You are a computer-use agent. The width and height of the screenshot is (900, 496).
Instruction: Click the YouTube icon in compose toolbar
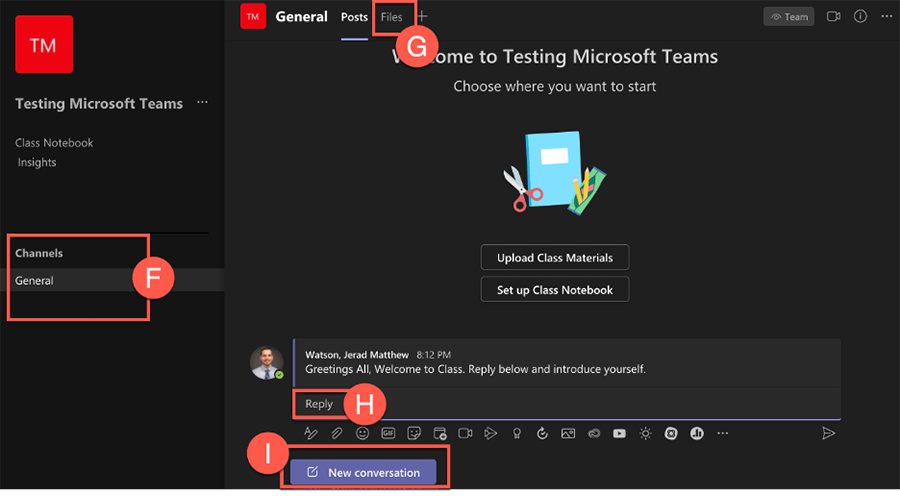pos(620,433)
